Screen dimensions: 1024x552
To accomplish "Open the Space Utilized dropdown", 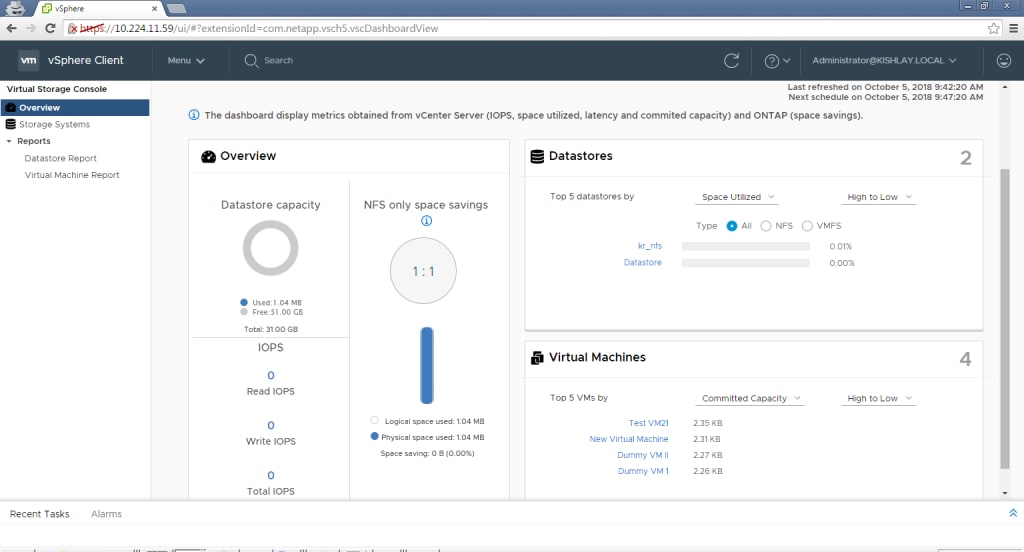I will (x=738, y=197).
